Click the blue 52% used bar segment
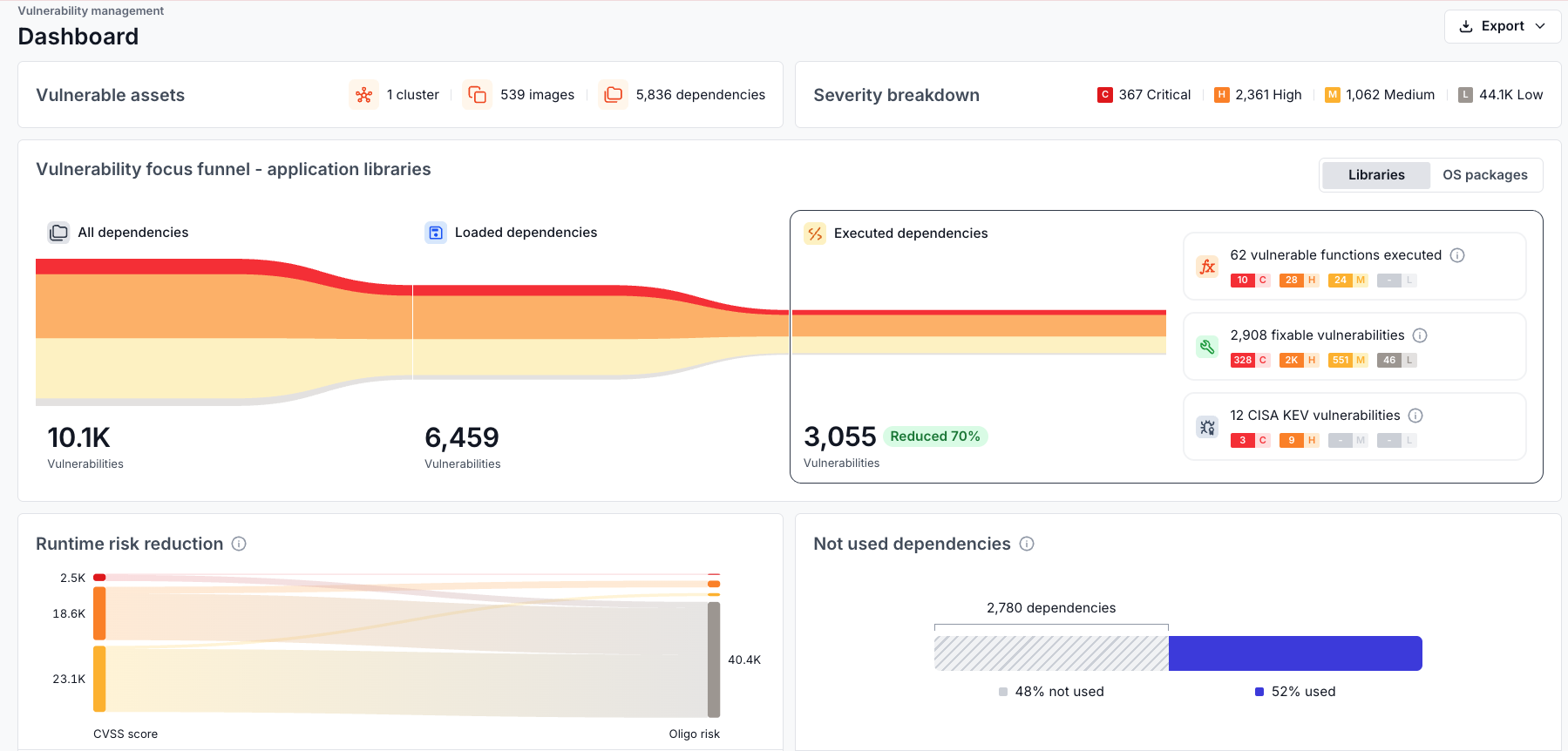The image size is (1568, 751). point(1295,653)
